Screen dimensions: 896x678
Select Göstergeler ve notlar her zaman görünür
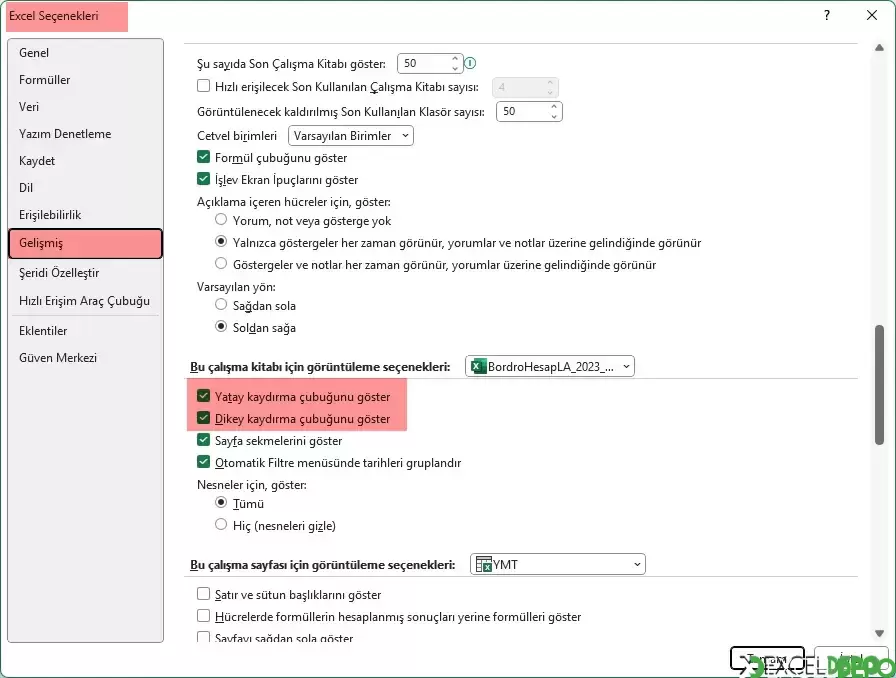(x=221, y=264)
